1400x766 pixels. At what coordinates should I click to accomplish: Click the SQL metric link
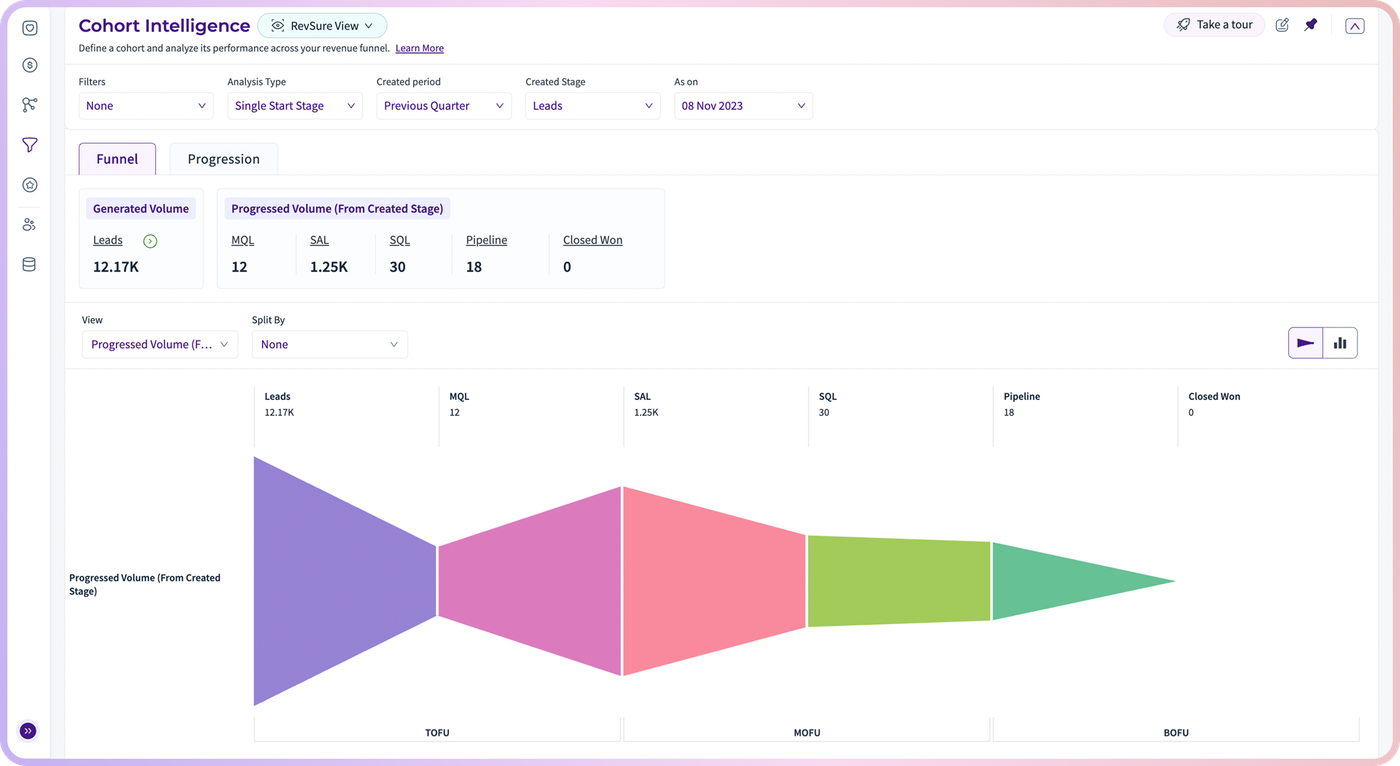click(400, 240)
